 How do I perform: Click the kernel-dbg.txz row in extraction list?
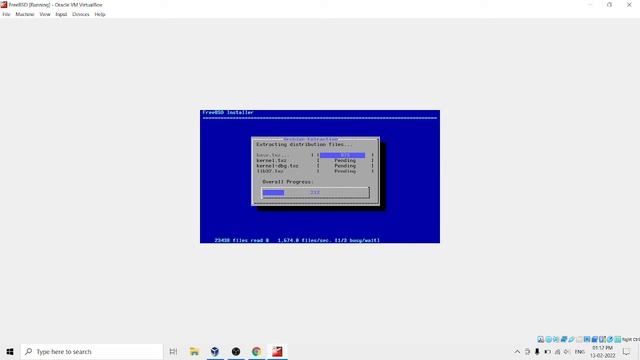(x=315, y=166)
